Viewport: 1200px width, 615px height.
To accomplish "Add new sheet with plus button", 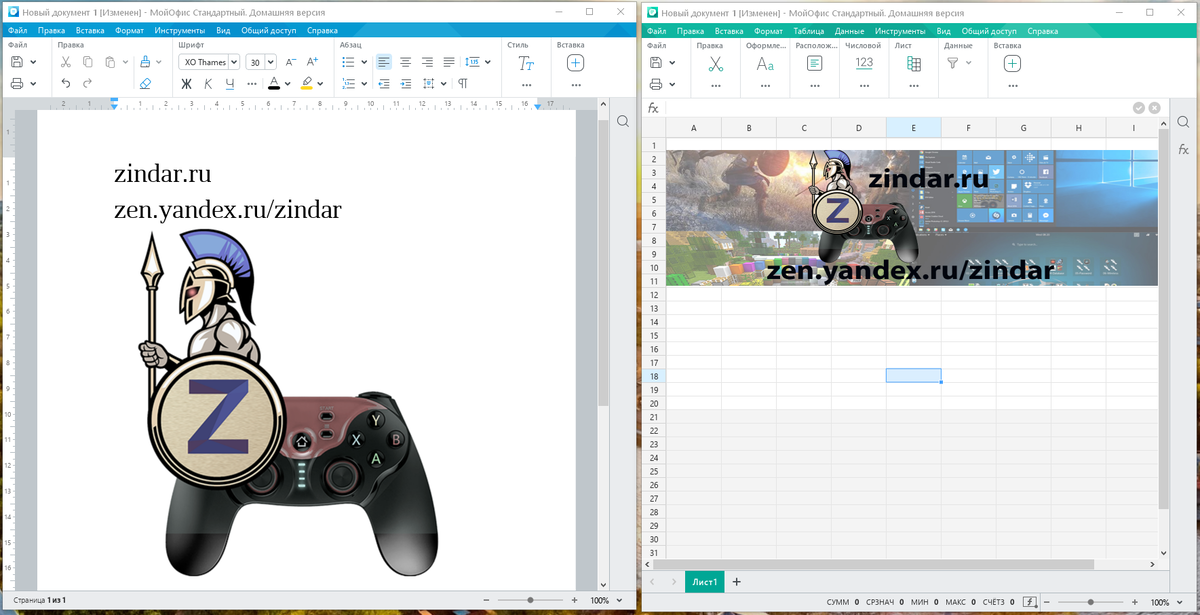I will (737, 582).
